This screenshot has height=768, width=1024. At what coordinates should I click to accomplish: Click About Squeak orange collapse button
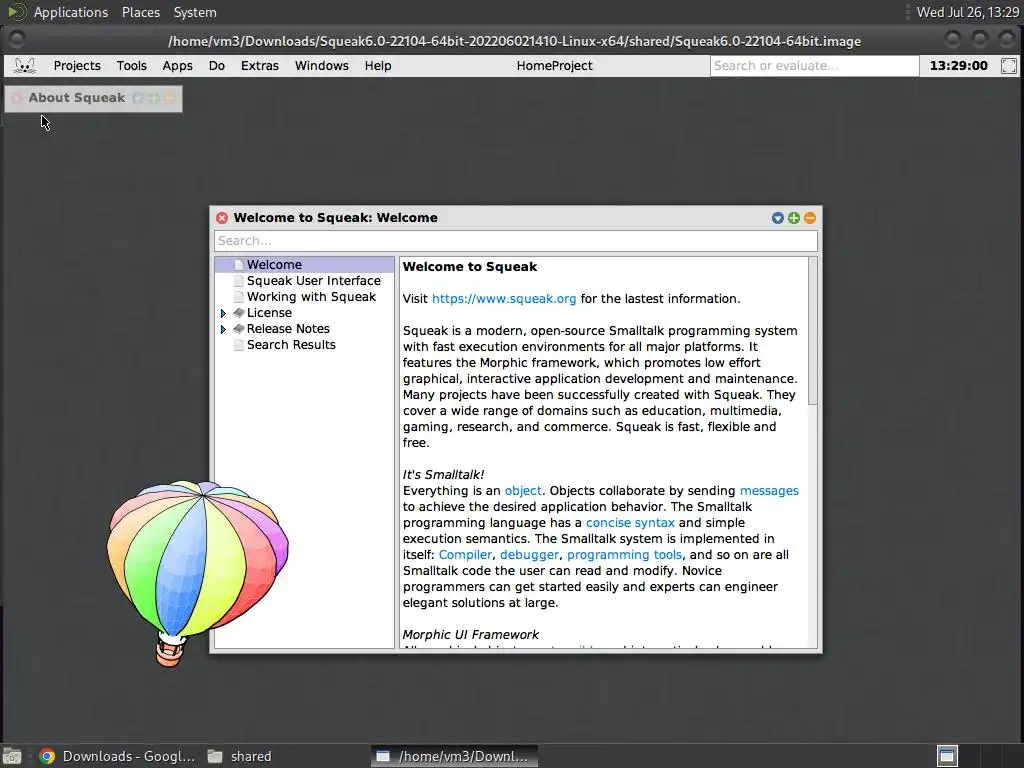(170, 98)
